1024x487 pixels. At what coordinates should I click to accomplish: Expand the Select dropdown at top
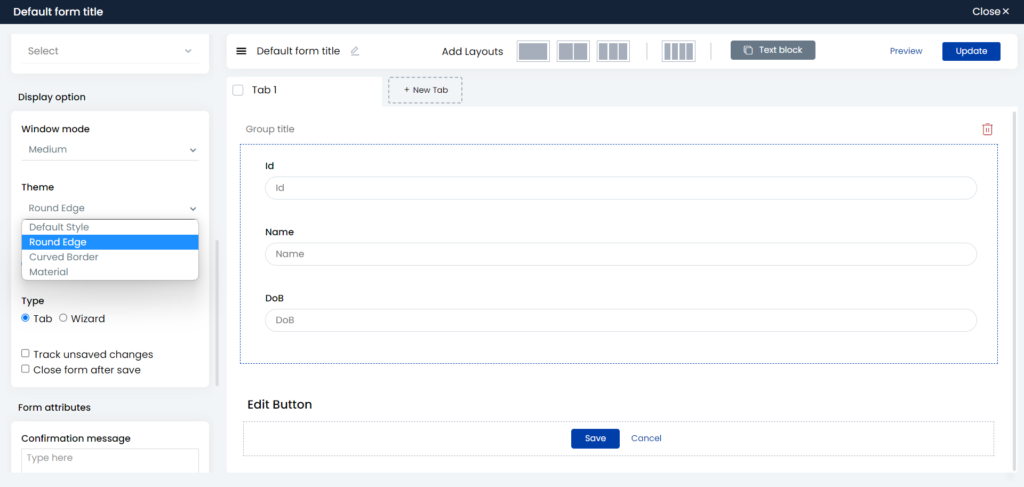point(110,51)
